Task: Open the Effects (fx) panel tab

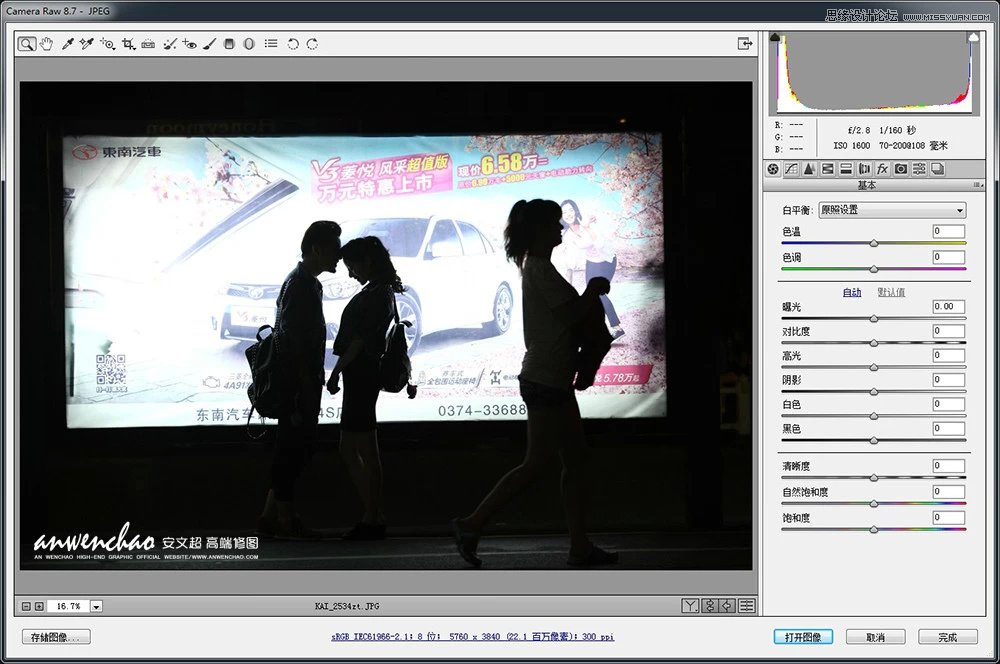Action: 882,169
